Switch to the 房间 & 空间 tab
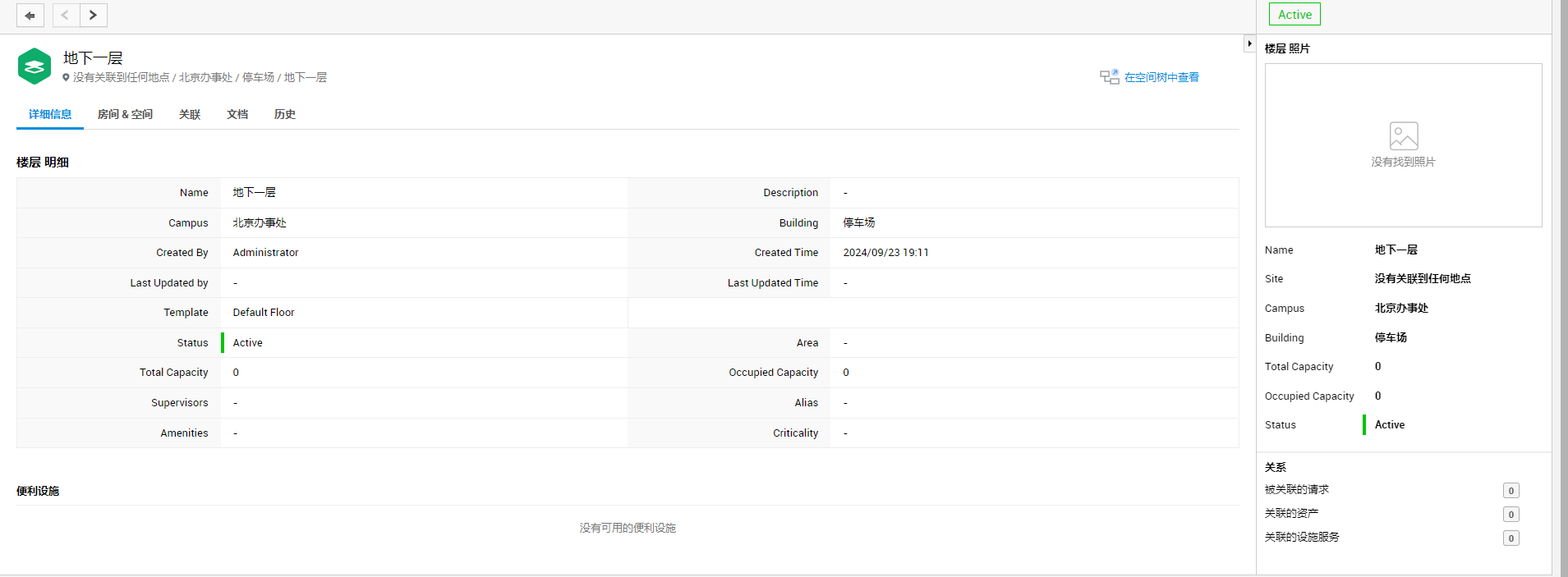 point(125,114)
